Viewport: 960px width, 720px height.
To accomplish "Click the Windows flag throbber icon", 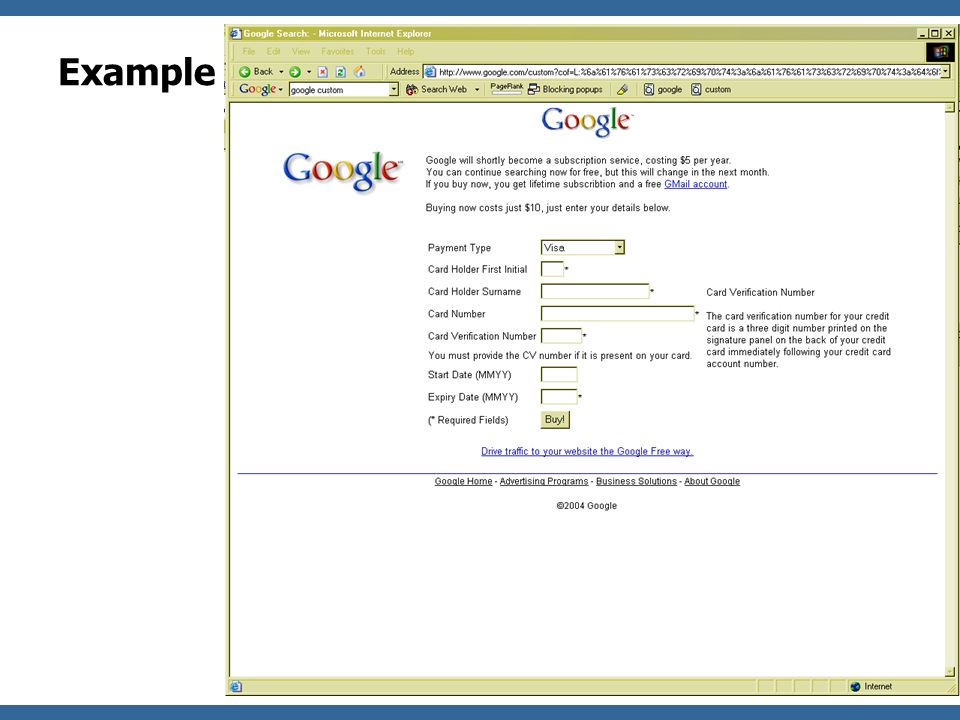I will (x=940, y=51).
